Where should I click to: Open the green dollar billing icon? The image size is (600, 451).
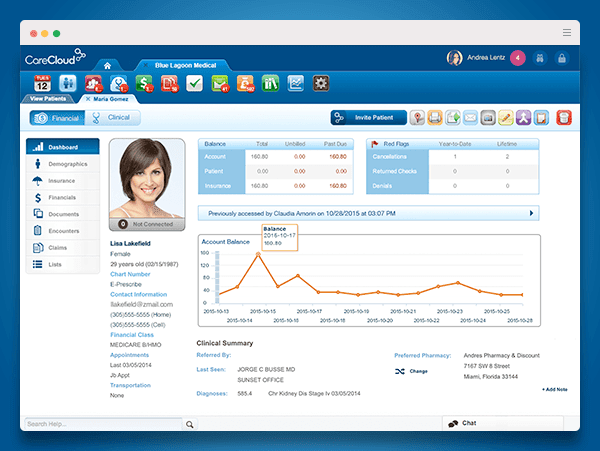(144, 83)
